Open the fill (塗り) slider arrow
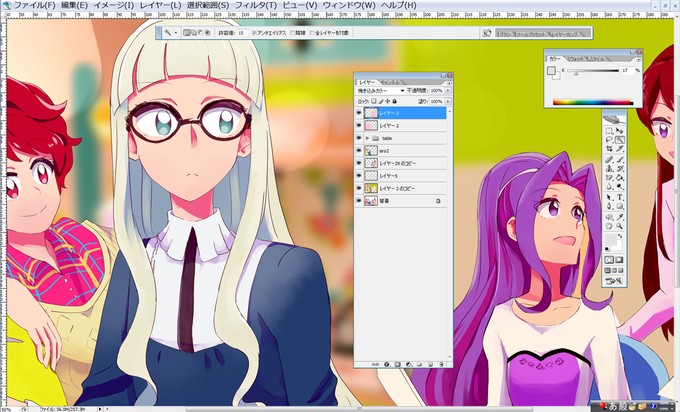The height and width of the screenshot is (412, 680). pos(448,101)
